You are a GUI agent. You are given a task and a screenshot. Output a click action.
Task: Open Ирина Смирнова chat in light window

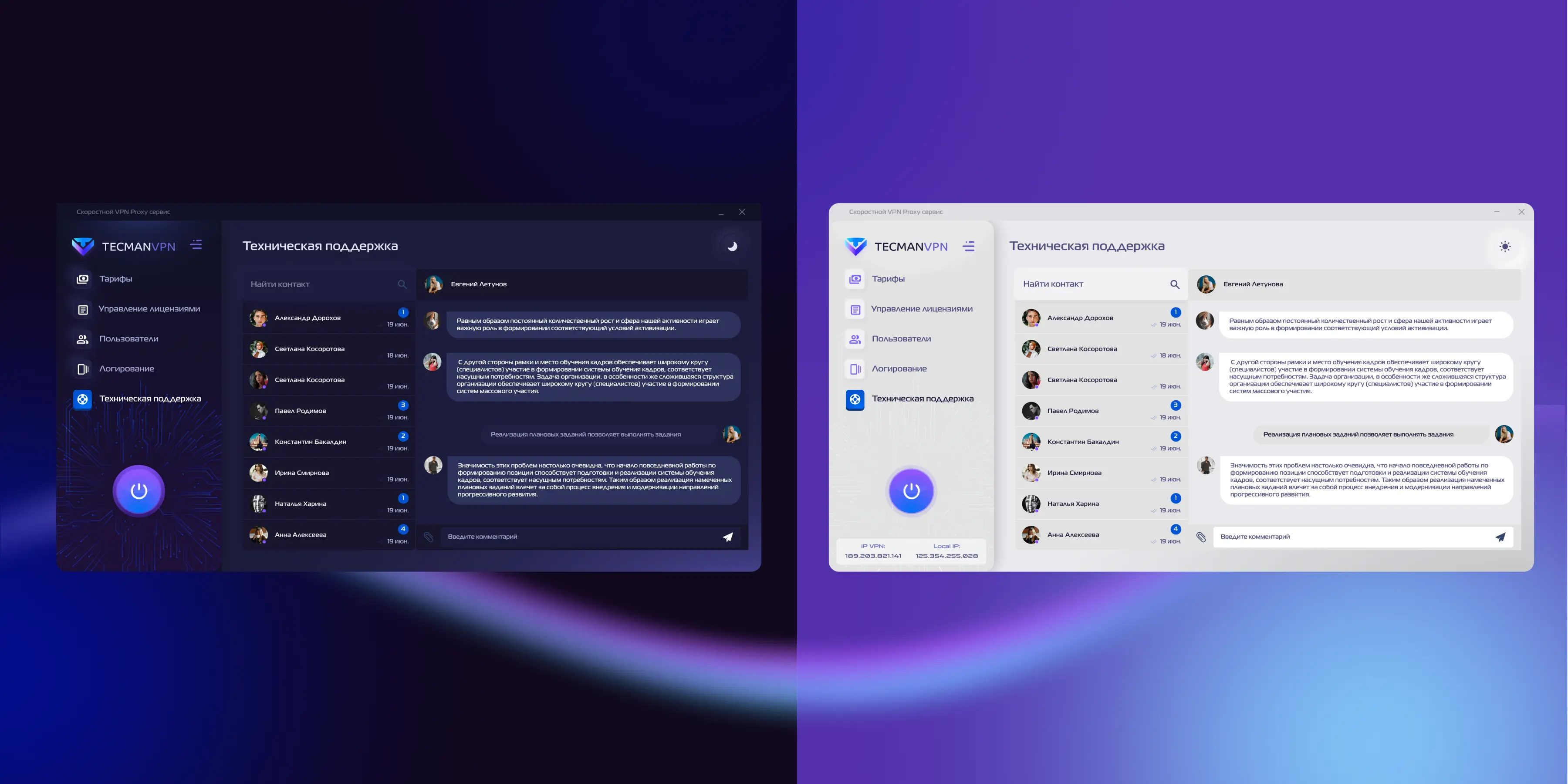pos(1101,473)
